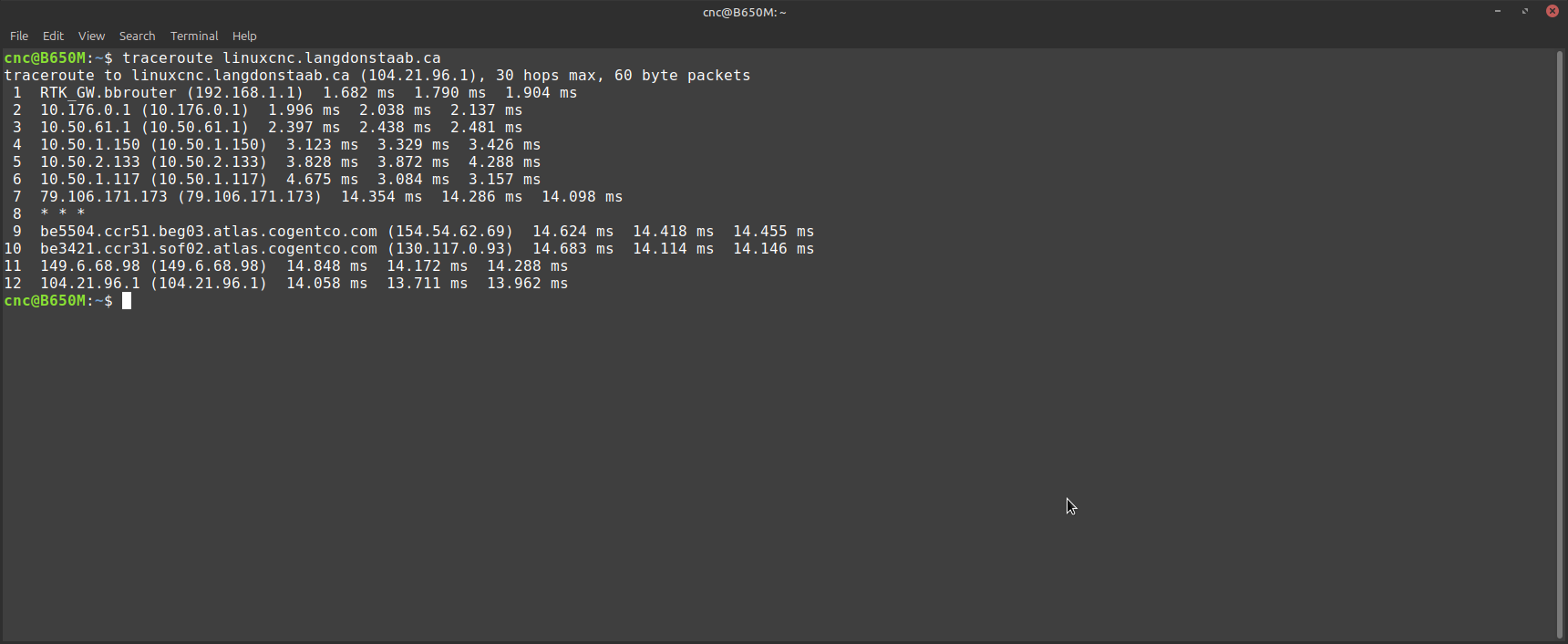Click the 149.6.68.98 address on hop 11
This screenshot has height=644, width=1568.
[x=89, y=266]
